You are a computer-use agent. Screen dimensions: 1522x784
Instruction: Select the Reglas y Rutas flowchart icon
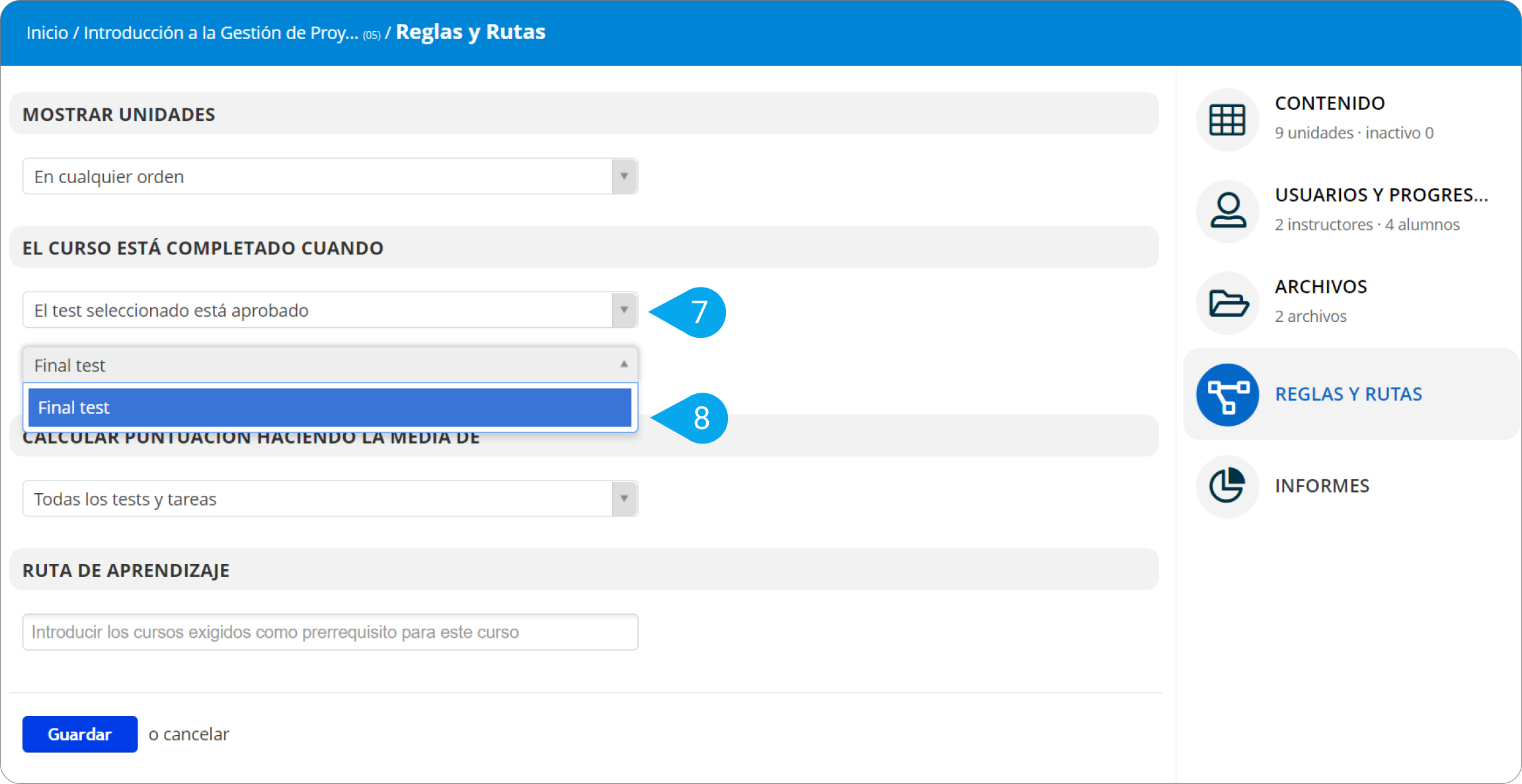[x=1227, y=395]
